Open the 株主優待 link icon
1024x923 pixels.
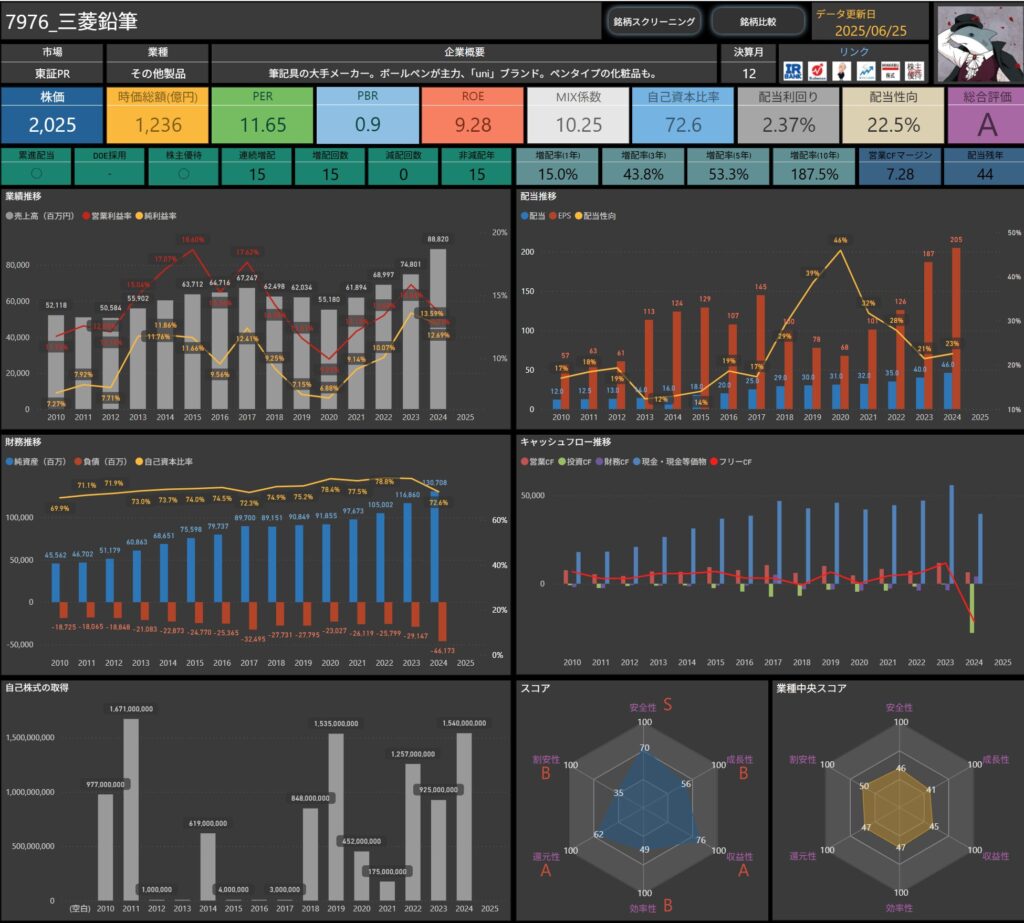914,71
